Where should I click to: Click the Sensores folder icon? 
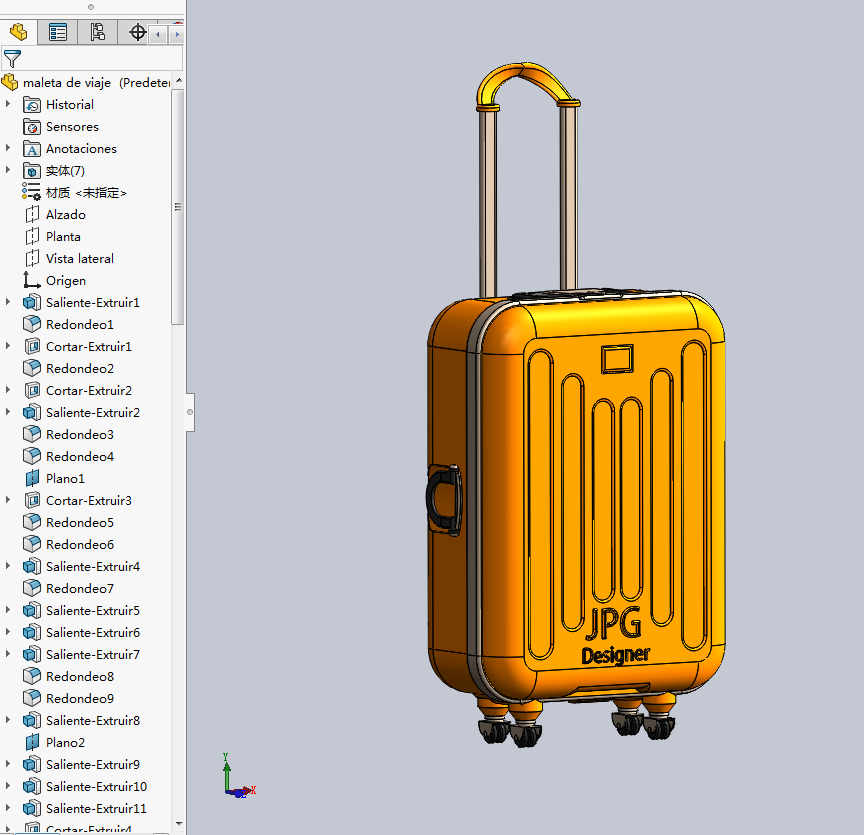coord(32,126)
